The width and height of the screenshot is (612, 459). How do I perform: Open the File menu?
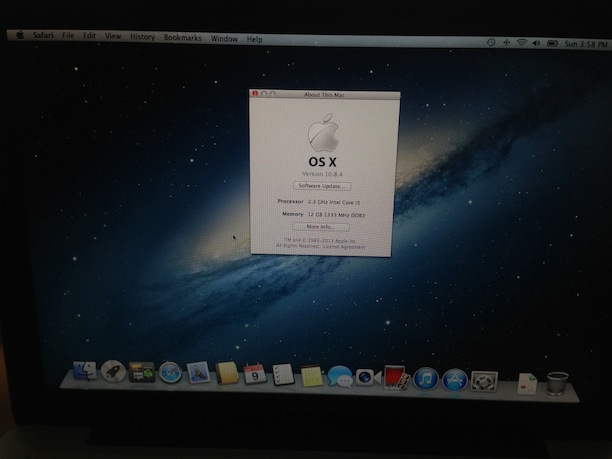[69, 36]
